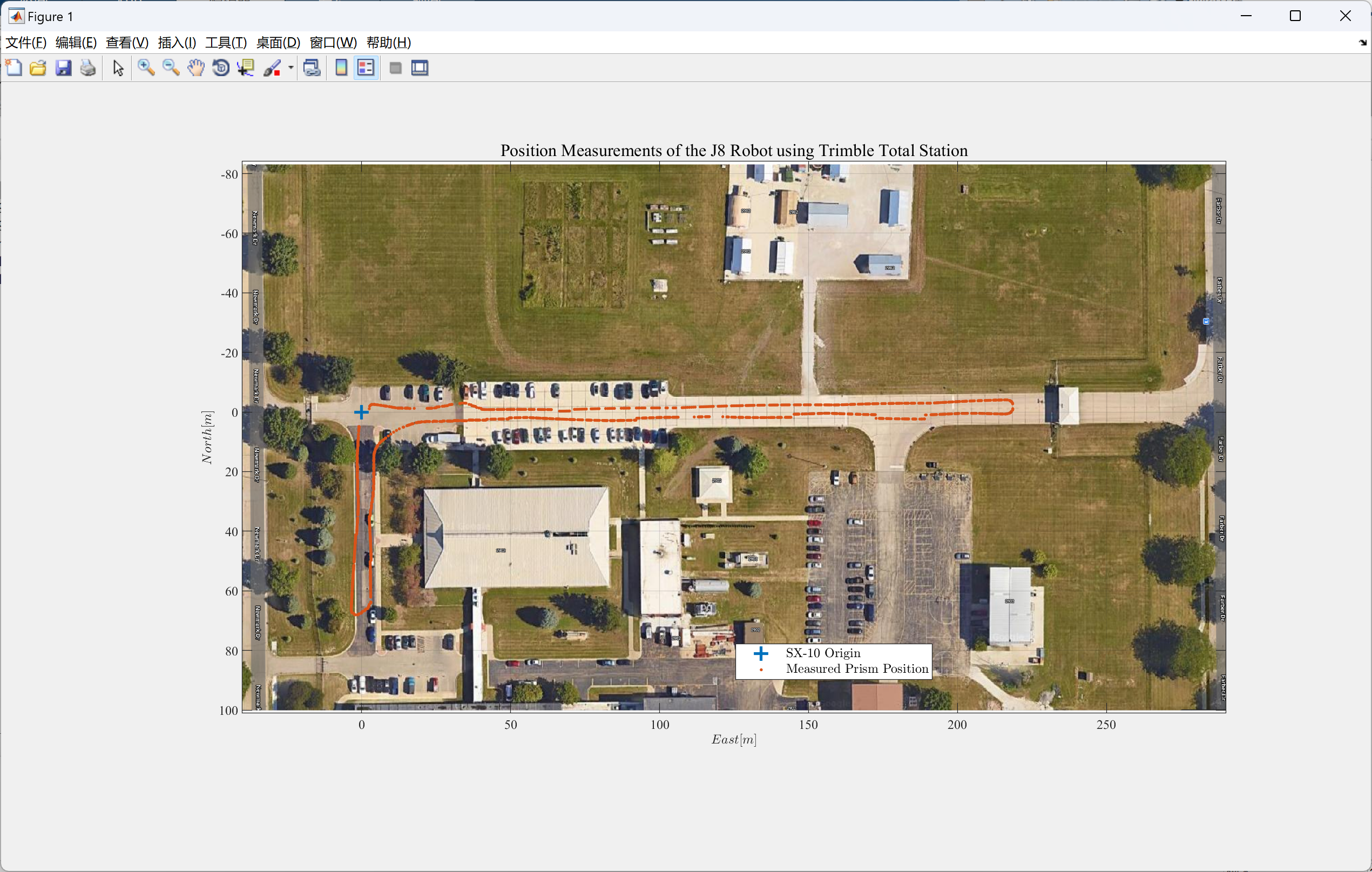Toggle the Edit Plot arrow pointer
The height and width of the screenshot is (872, 1372).
pyautogui.click(x=118, y=69)
